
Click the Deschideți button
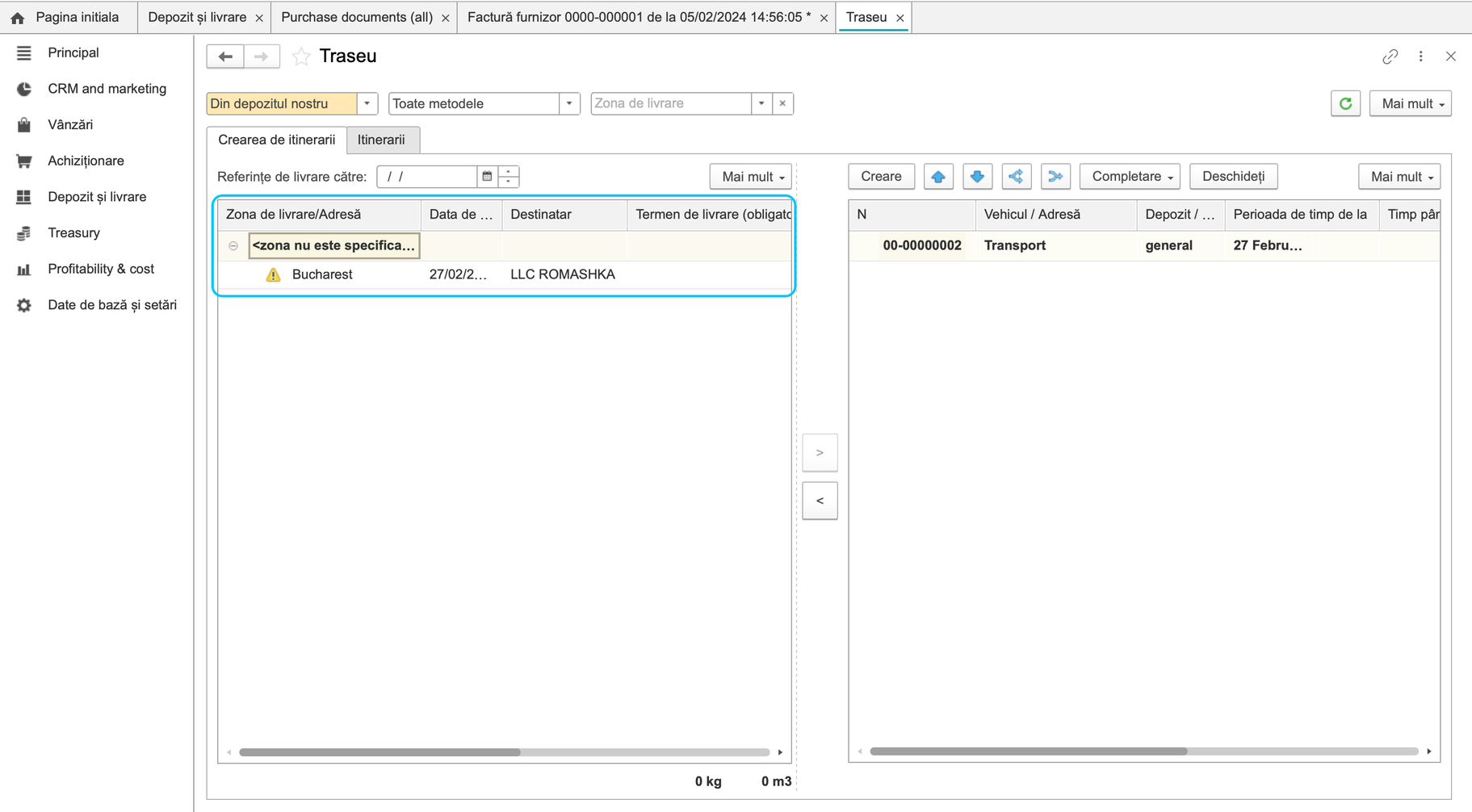tap(1233, 177)
